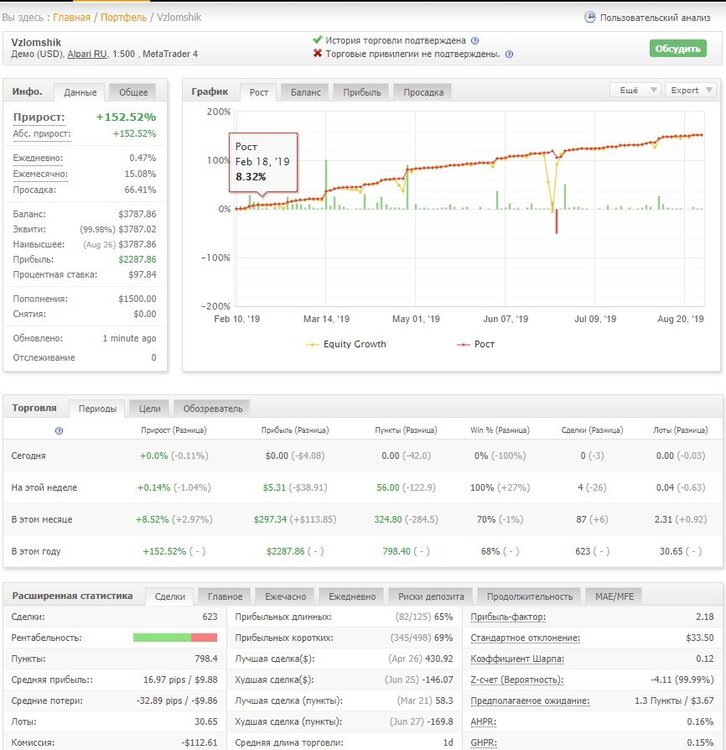726x750 pixels.
Task: Select the Просадка chart tab
Action: (423, 92)
